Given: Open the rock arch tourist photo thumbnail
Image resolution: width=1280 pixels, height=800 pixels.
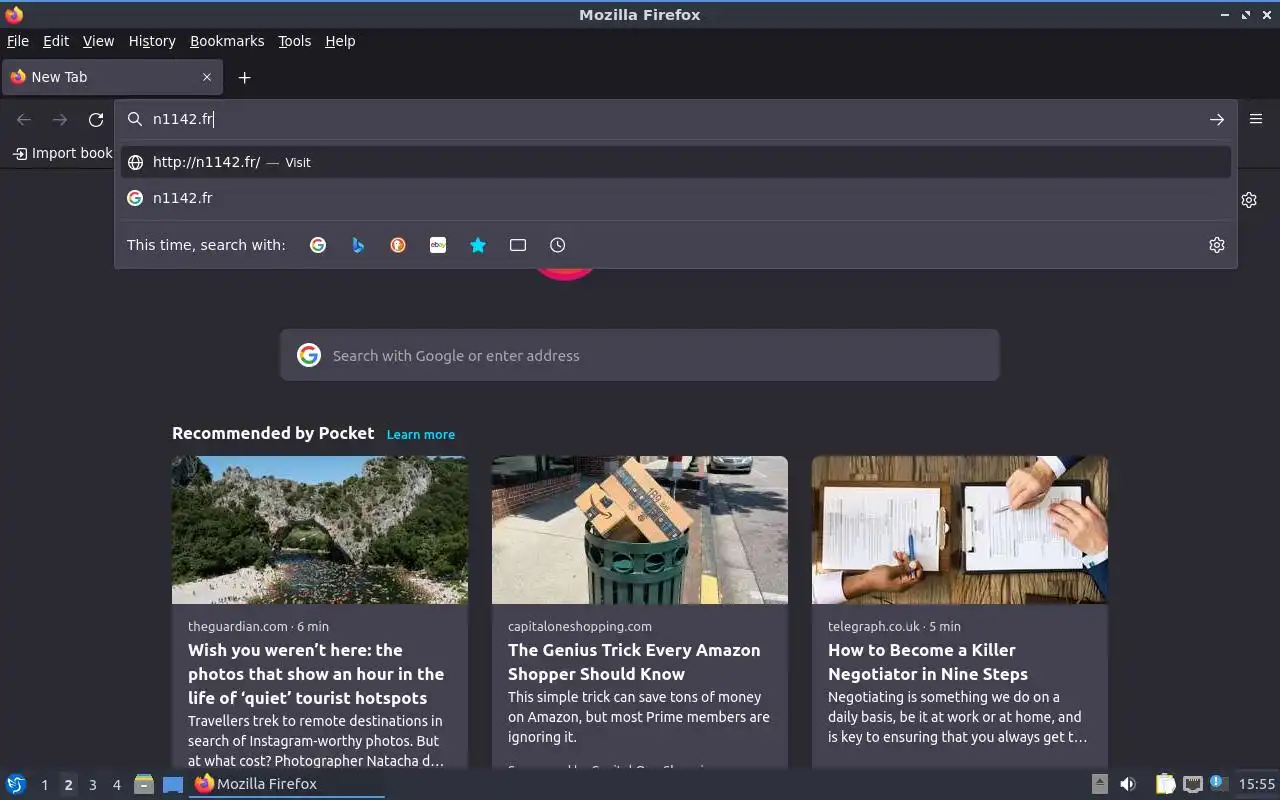Looking at the screenshot, I should point(320,530).
